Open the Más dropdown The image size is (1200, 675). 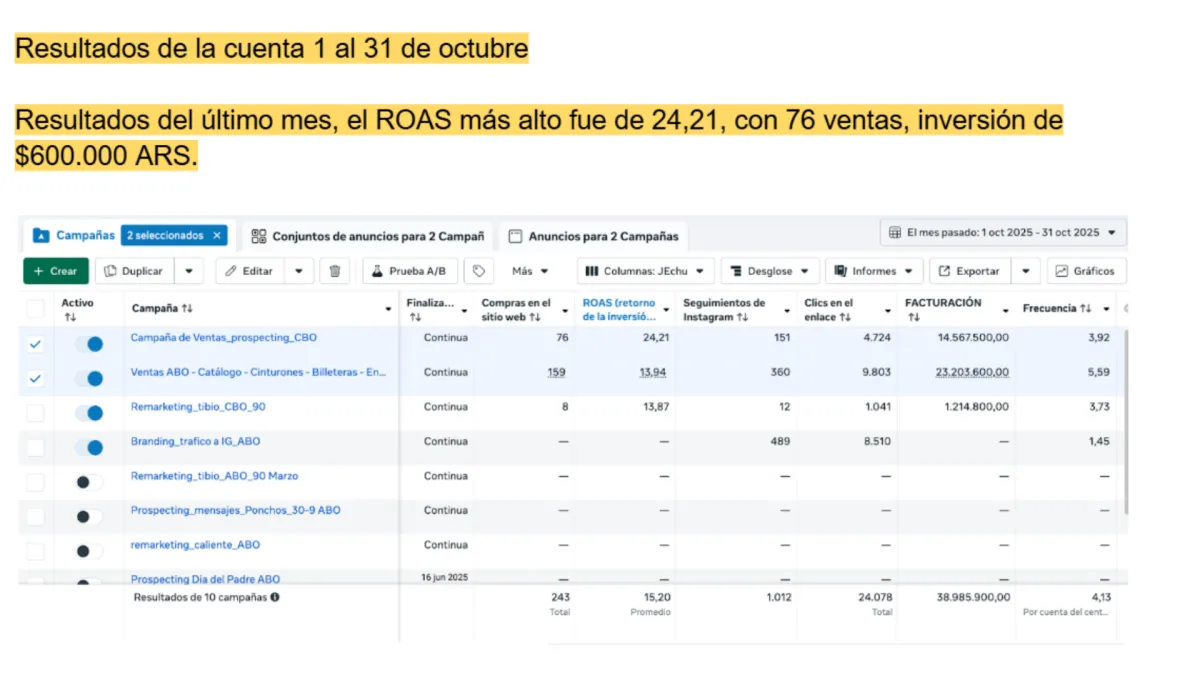531,271
